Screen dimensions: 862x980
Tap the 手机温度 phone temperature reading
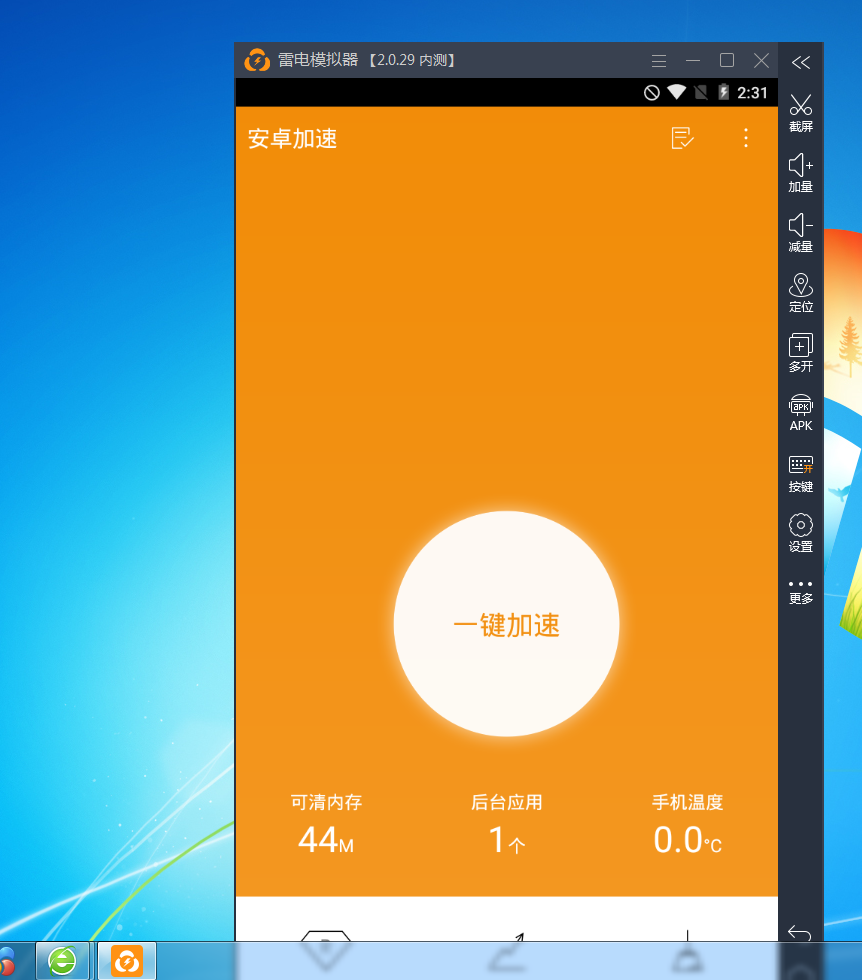point(687,826)
